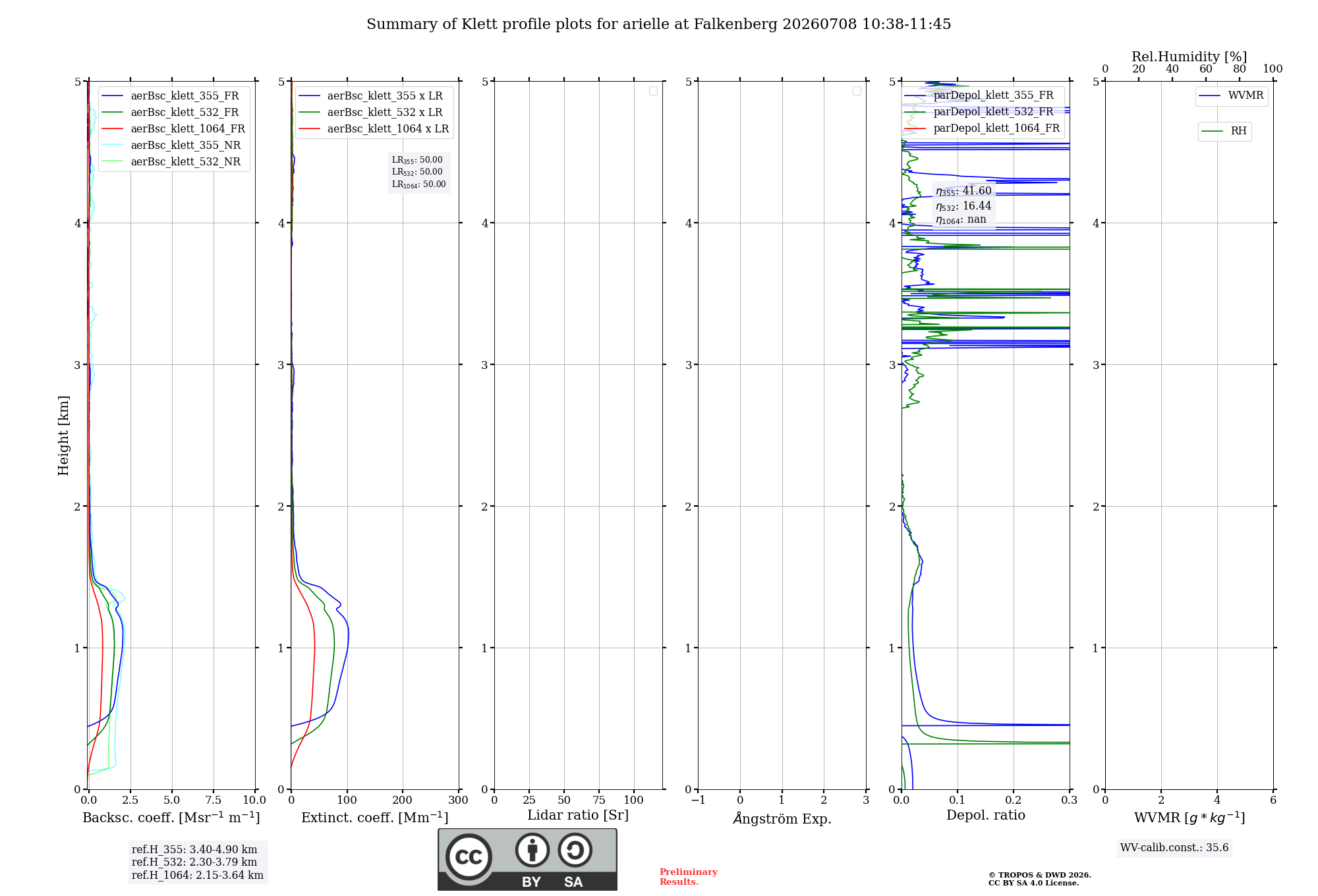Click the empty legend box in Ångström Exp. panel
This screenshot has height=896, width=1318.
[857, 91]
